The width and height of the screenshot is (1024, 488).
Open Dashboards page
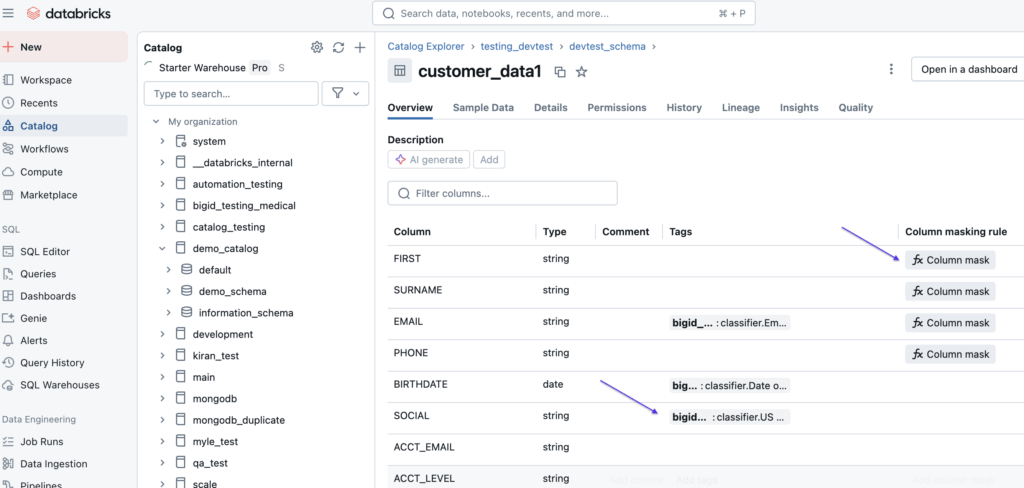tap(48, 296)
